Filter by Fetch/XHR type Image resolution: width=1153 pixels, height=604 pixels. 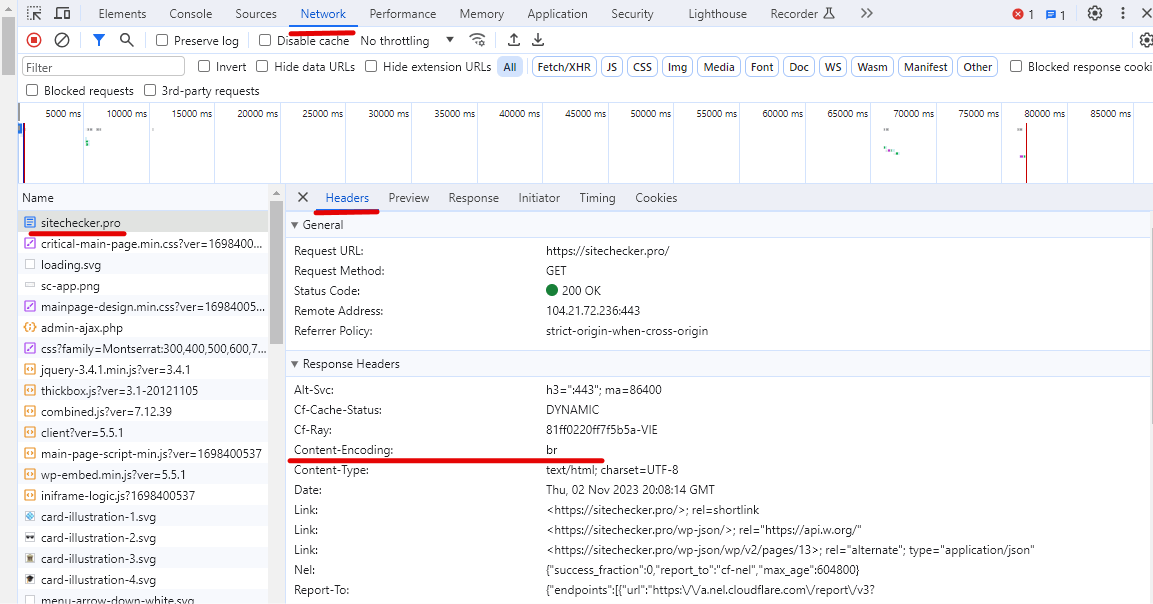564,67
